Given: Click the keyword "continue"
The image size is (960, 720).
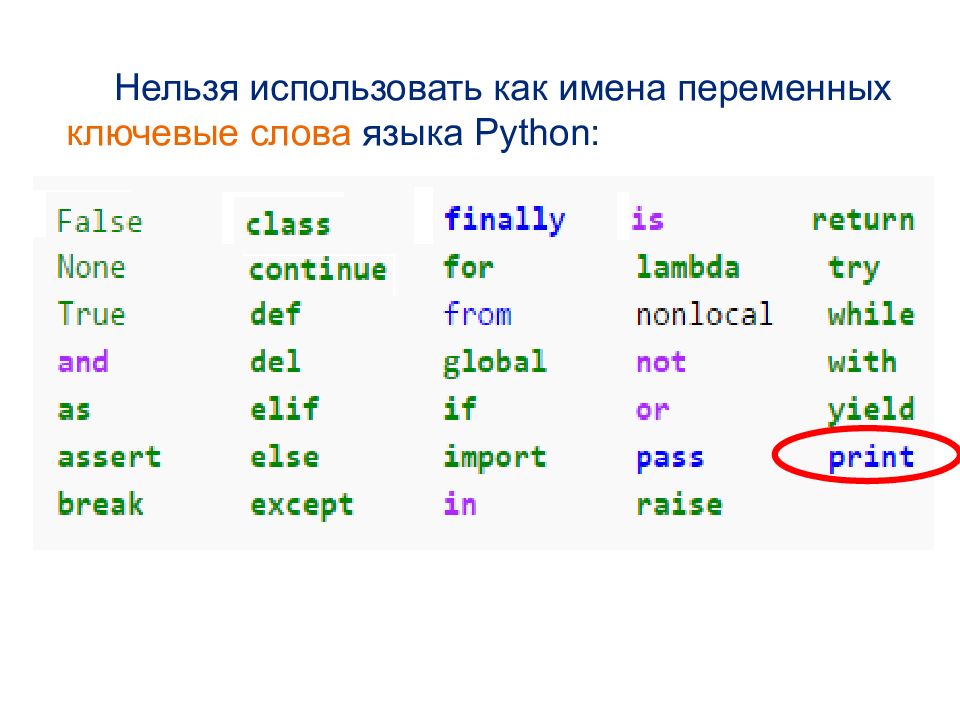Looking at the screenshot, I should click(318, 269).
